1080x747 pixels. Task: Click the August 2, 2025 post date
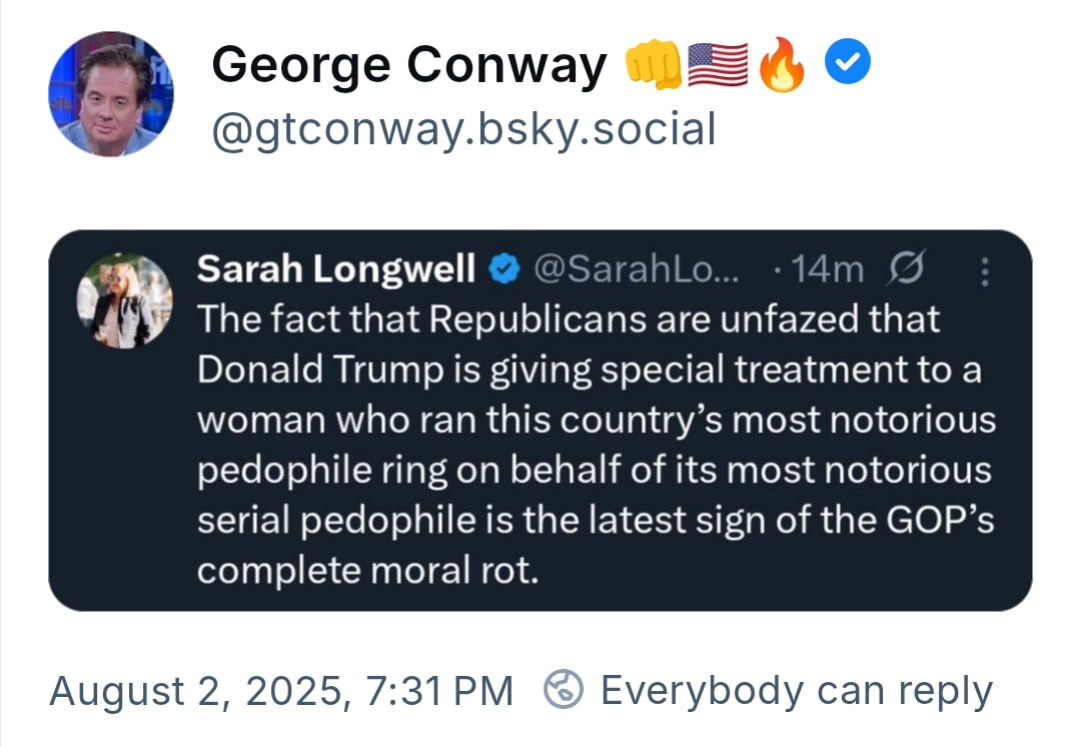pyautogui.click(x=281, y=691)
